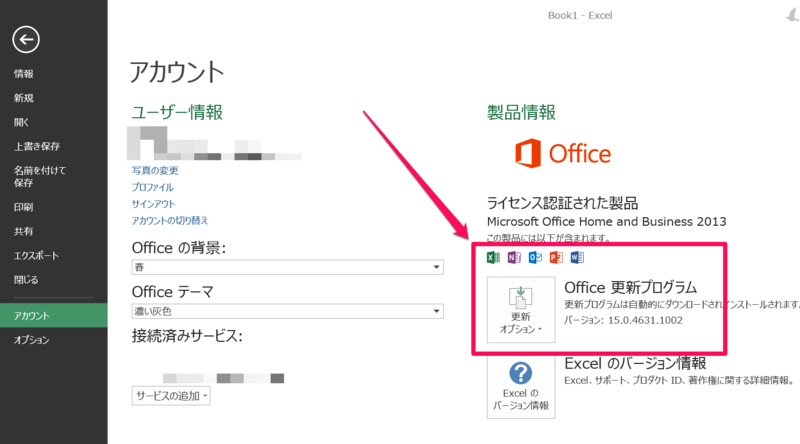Choose 閉じる in the sidebar
Screen dimensions: 800x444
pyautogui.click(x=26, y=280)
